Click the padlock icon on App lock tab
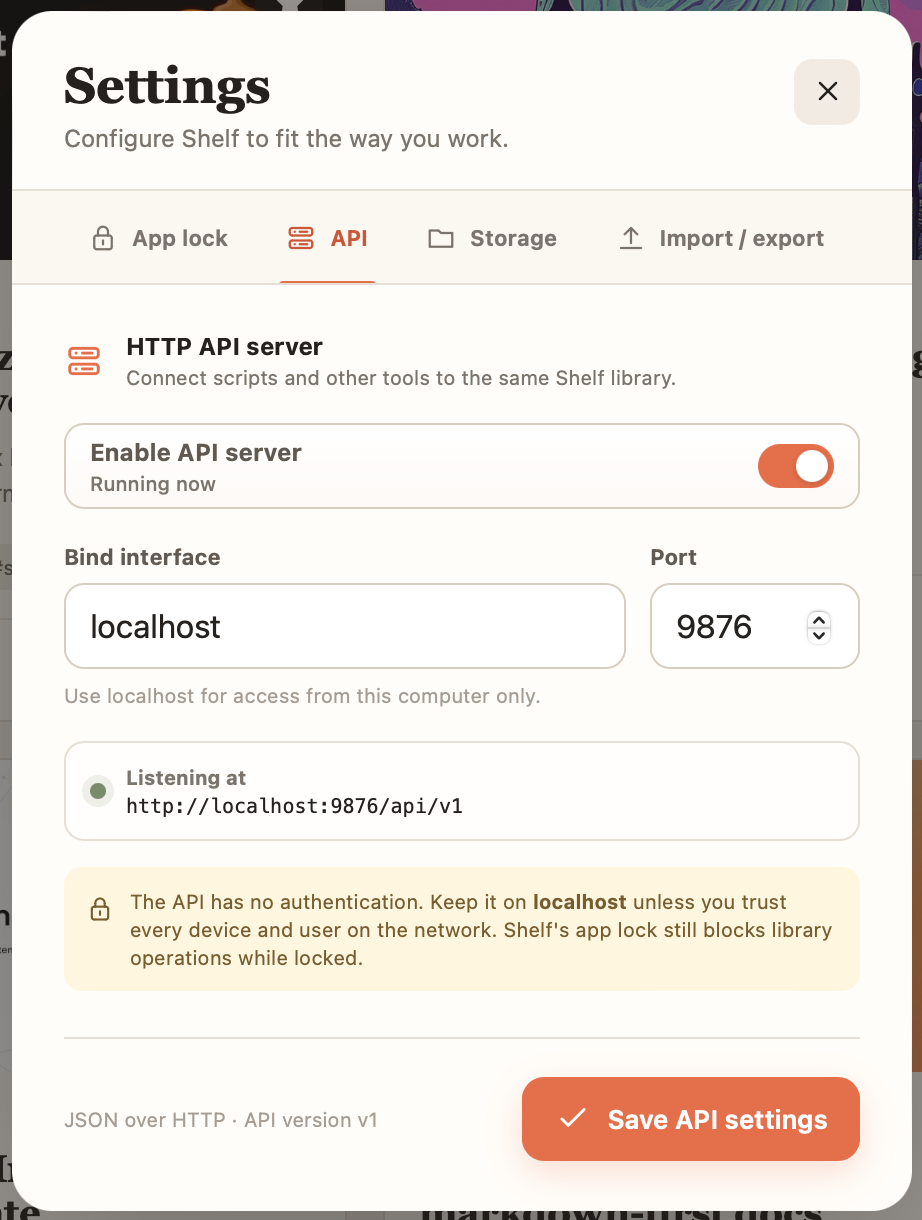This screenshot has height=1220, width=922. tap(102, 239)
